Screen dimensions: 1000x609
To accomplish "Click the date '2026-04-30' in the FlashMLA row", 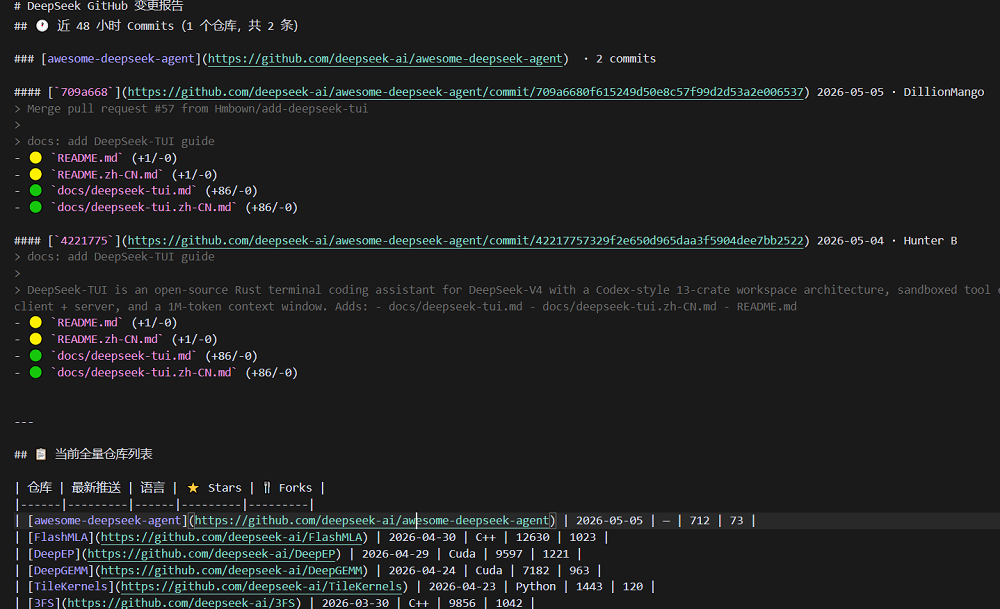I will coord(422,537).
